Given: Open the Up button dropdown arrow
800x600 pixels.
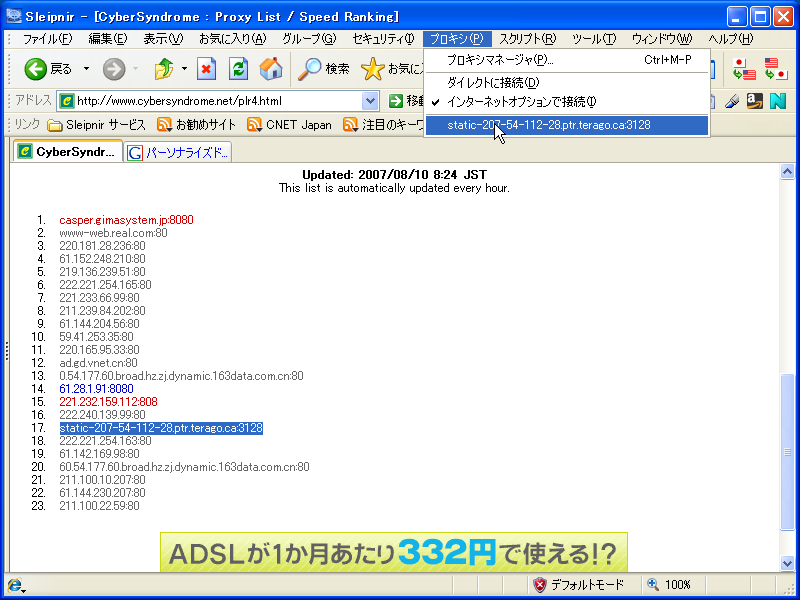Looking at the screenshot, I should 184,69.
